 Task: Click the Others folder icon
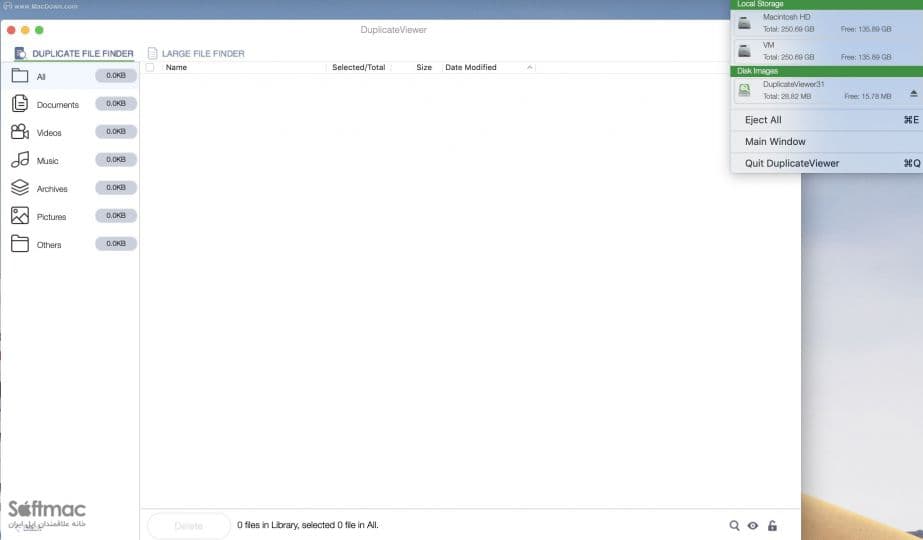[19, 244]
